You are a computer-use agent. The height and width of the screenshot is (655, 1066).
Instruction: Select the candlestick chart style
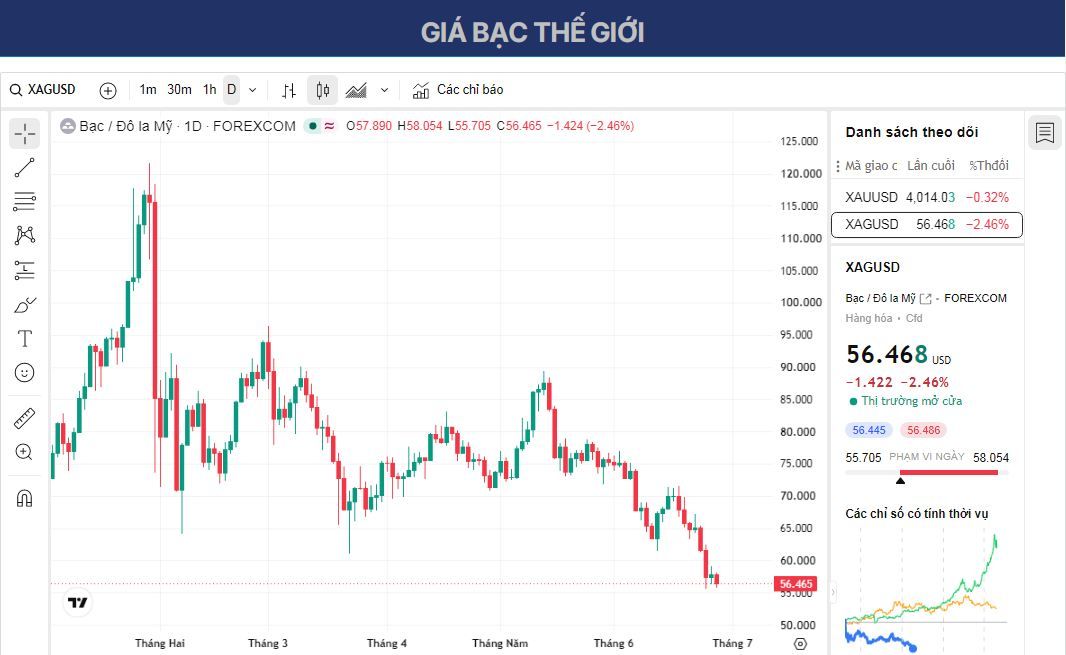[x=322, y=90]
